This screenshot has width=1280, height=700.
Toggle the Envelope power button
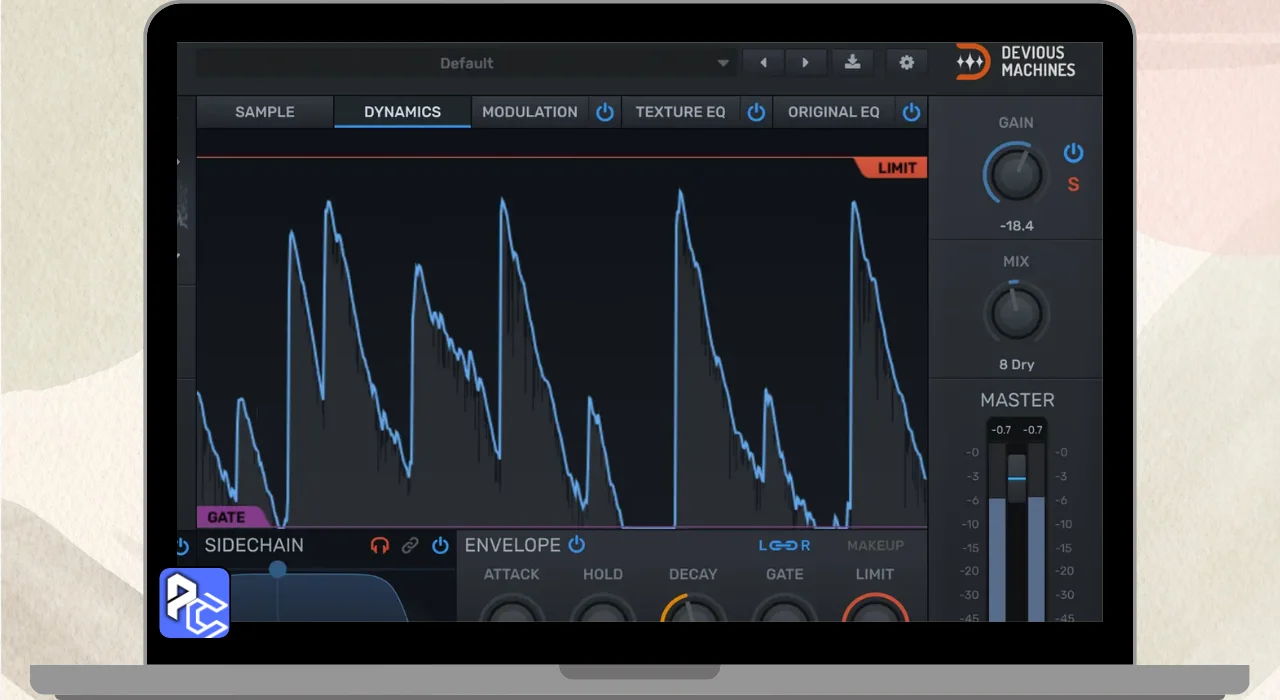[x=577, y=545]
